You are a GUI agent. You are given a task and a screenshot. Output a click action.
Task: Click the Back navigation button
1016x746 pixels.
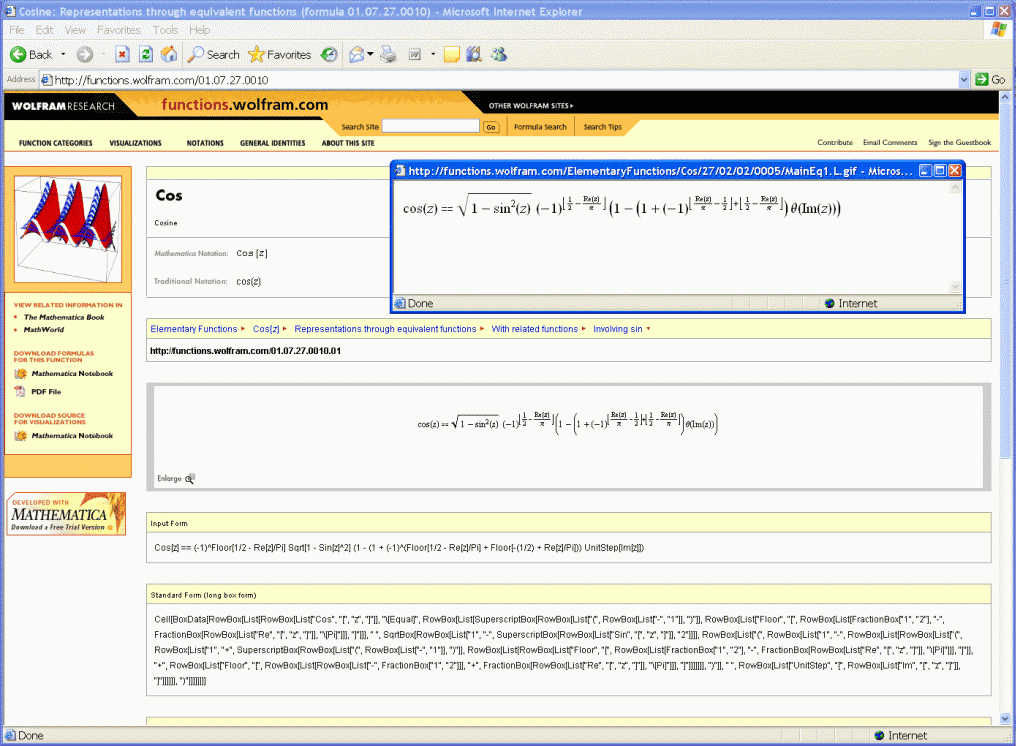coord(31,54)
